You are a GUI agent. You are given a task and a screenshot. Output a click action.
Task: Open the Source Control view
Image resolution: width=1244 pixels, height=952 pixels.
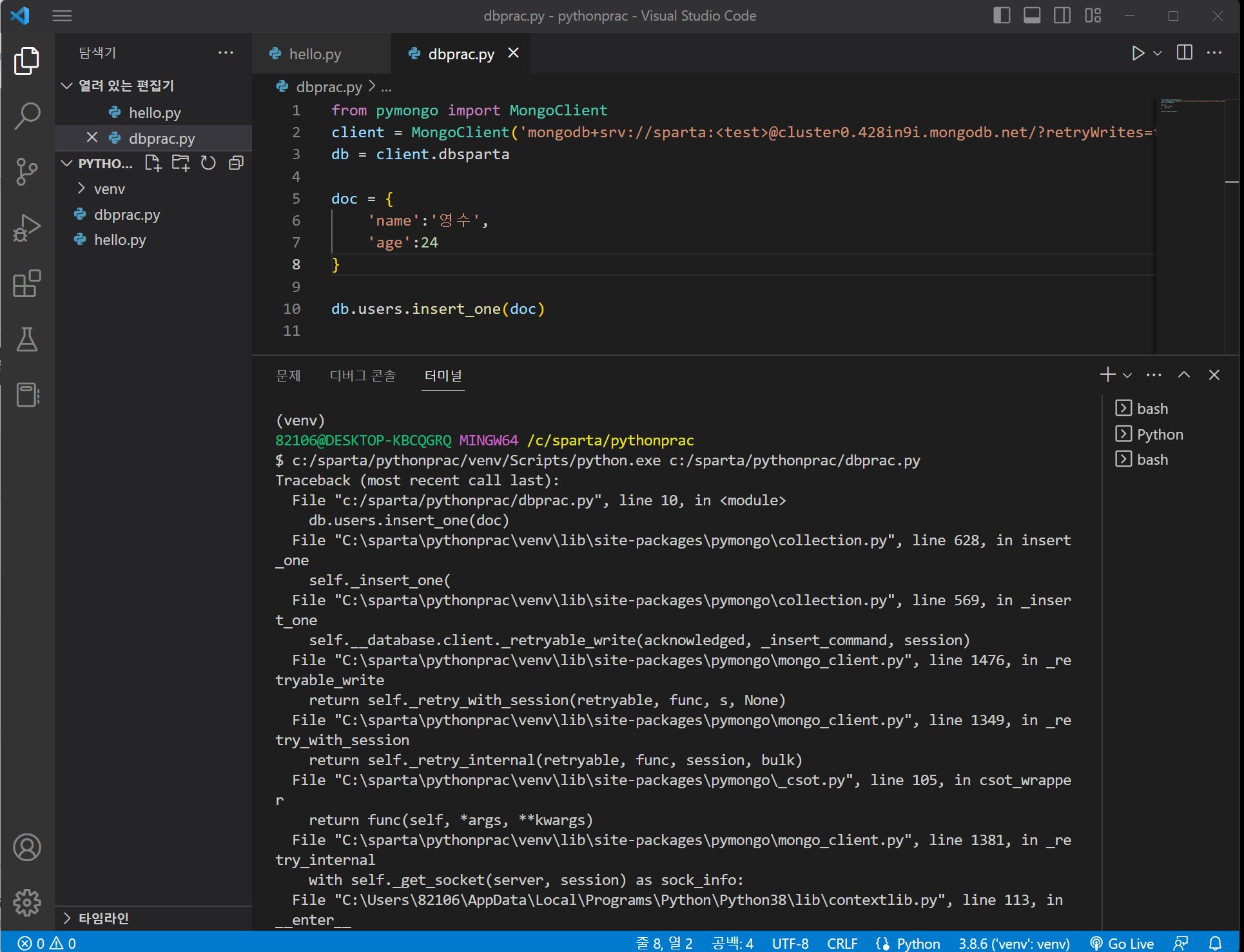click(27, 171)
